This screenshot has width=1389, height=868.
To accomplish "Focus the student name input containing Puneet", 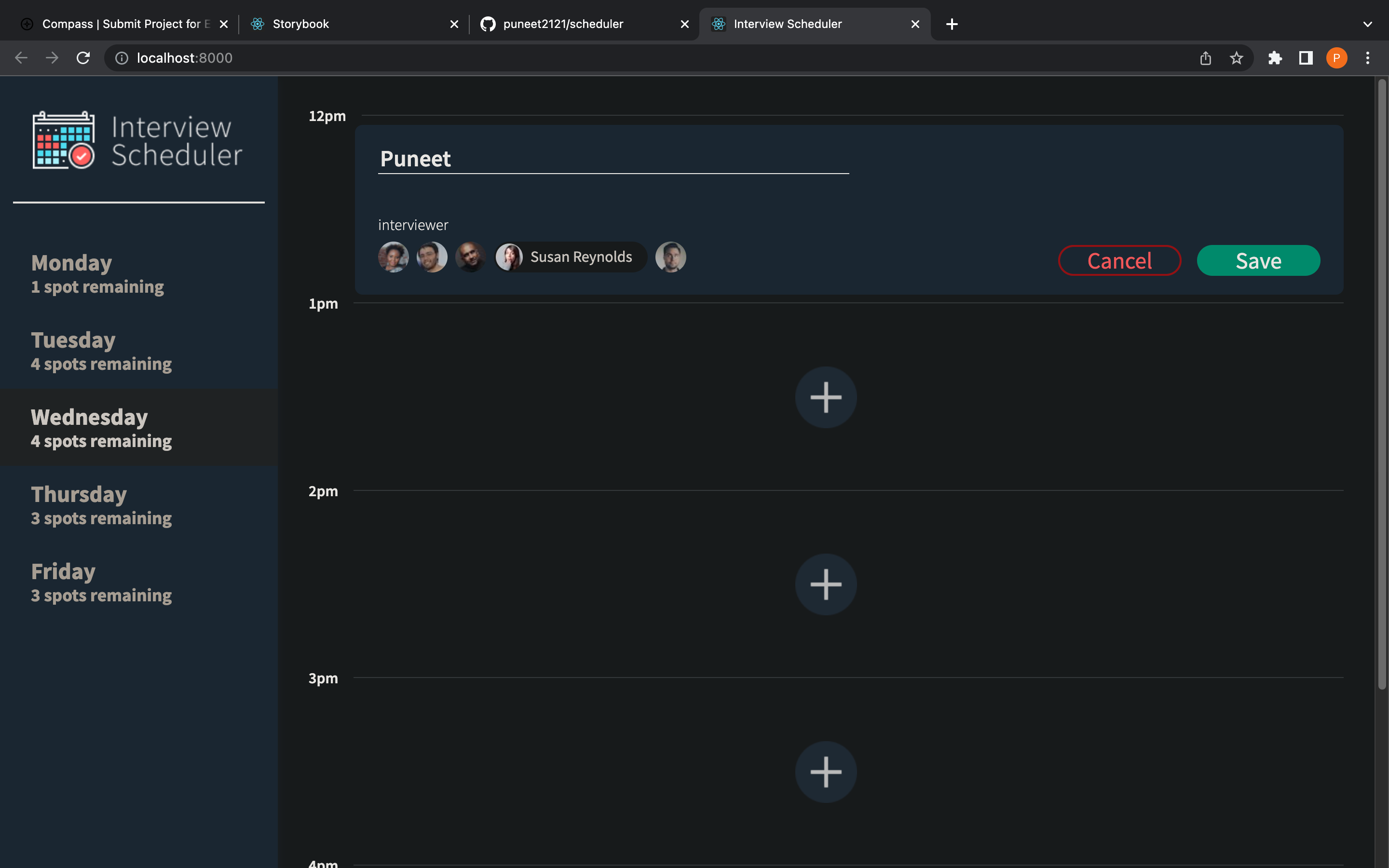I will (613, 159).
